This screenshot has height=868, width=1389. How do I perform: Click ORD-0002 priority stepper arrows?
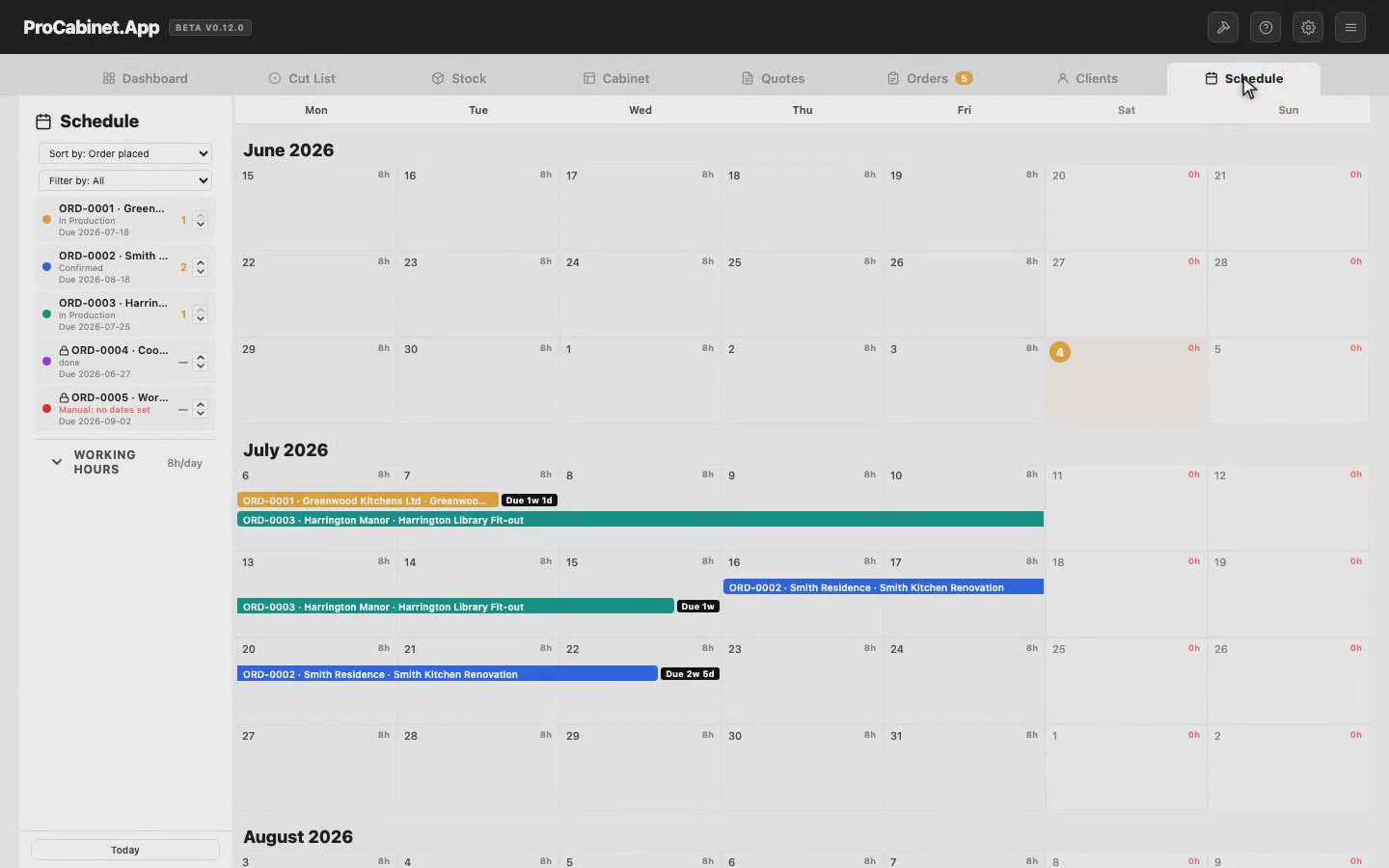click(201, 267)
